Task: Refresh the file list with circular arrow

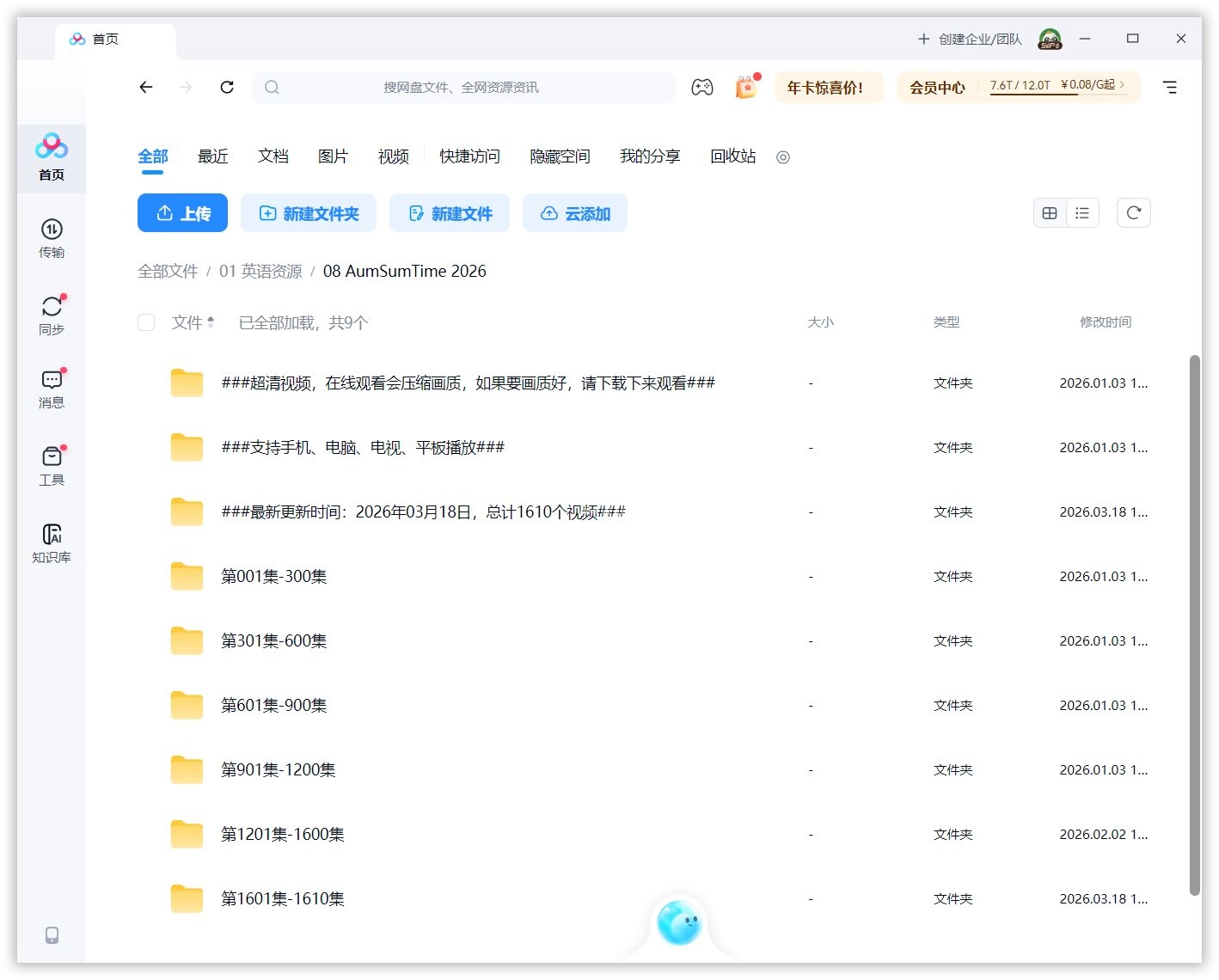Action: tap(1133, 212)
